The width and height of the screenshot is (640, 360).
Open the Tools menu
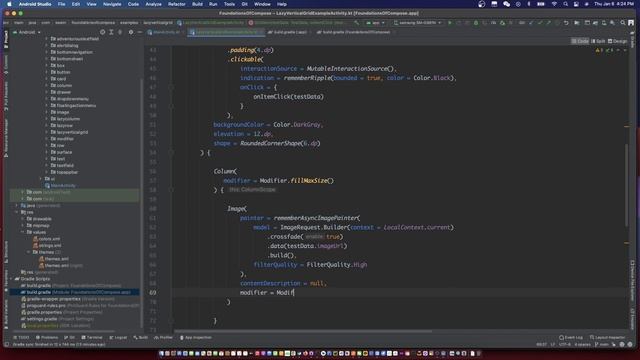click(229, 4)
